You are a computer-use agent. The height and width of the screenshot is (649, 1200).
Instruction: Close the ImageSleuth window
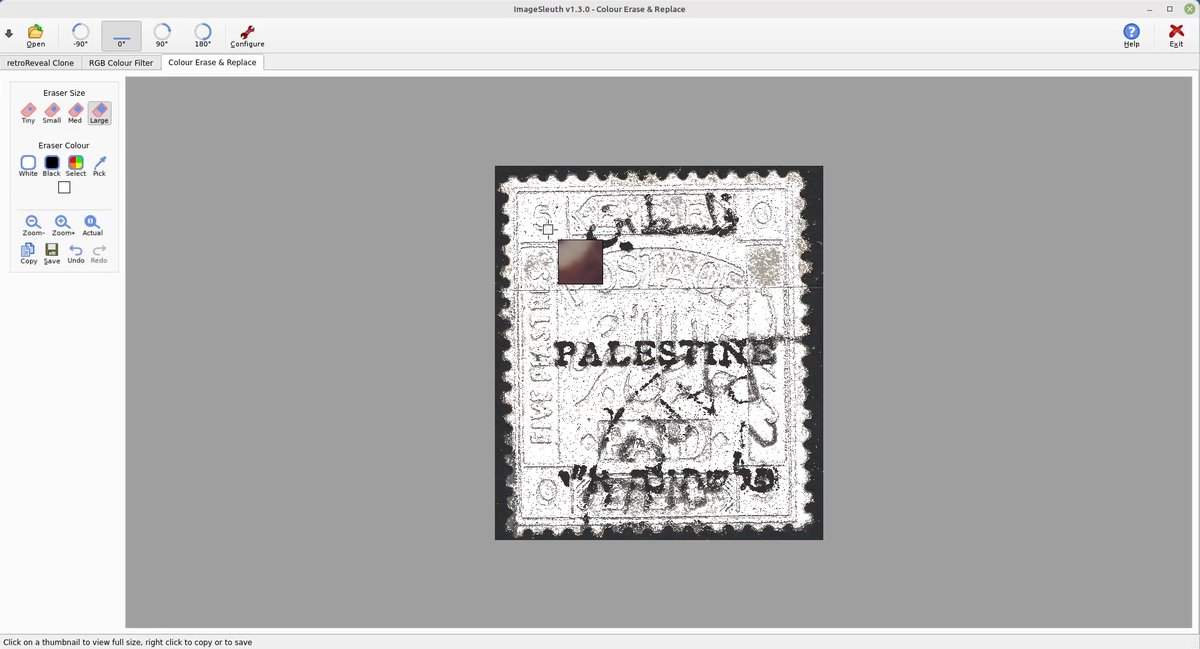1188,9
